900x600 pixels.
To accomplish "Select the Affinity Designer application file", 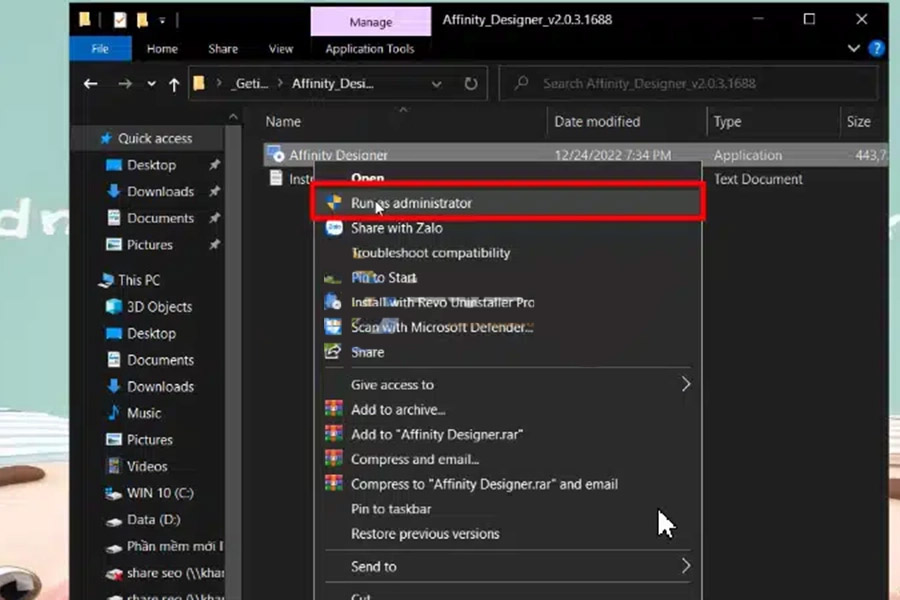I will click(x=575, y=155).
